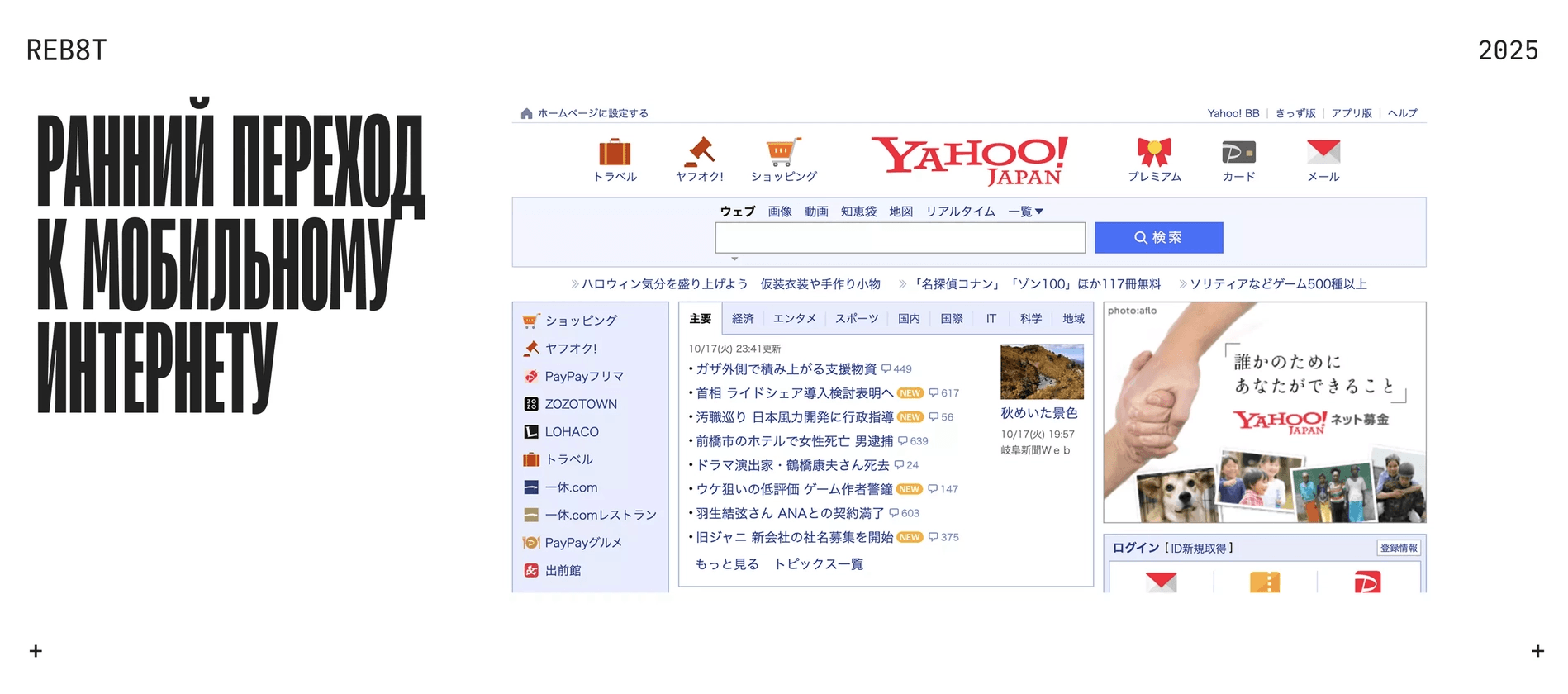
Task: Open the もっと見る link
Action: pyautogui.click(x=727, y=564)
